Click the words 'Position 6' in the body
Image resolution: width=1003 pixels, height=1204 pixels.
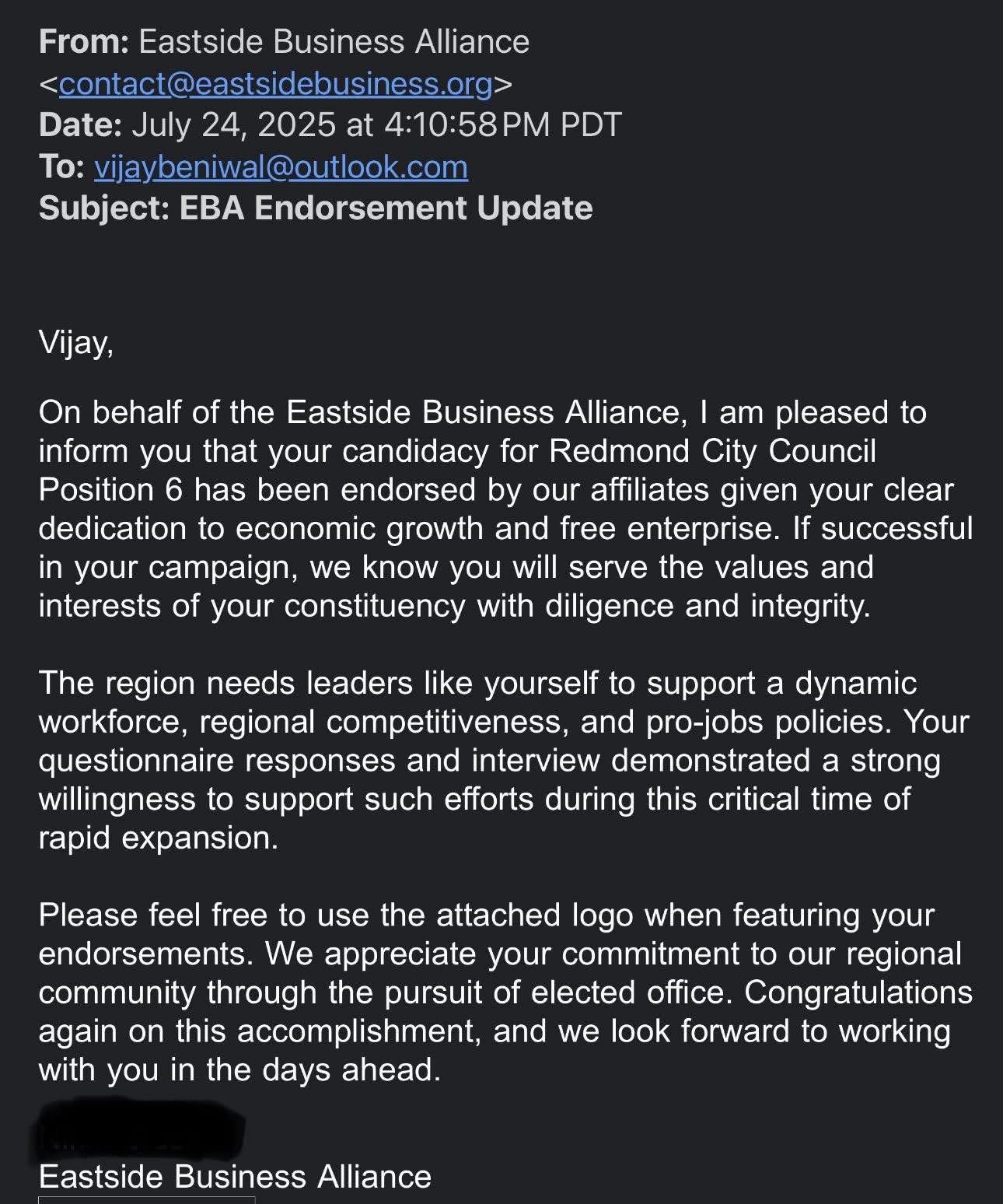tap(111, 490)
